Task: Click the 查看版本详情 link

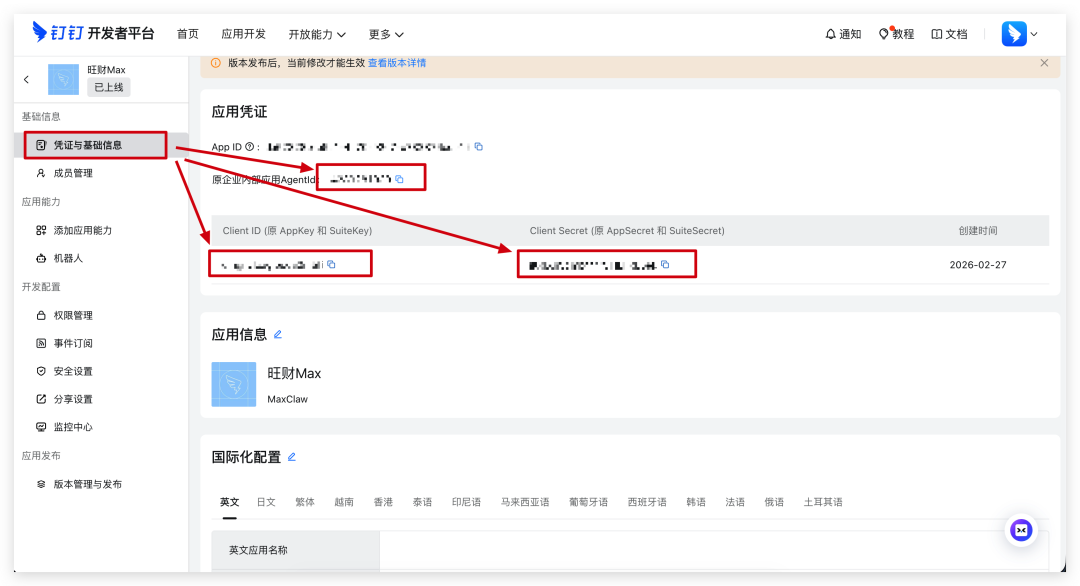Action: click(396, 63)
